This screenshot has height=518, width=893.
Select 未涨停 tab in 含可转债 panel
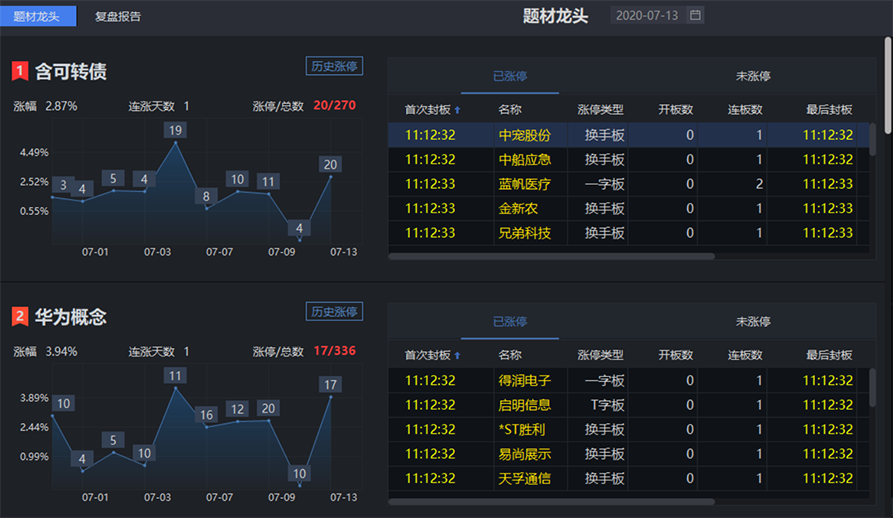tap(753, 76)
